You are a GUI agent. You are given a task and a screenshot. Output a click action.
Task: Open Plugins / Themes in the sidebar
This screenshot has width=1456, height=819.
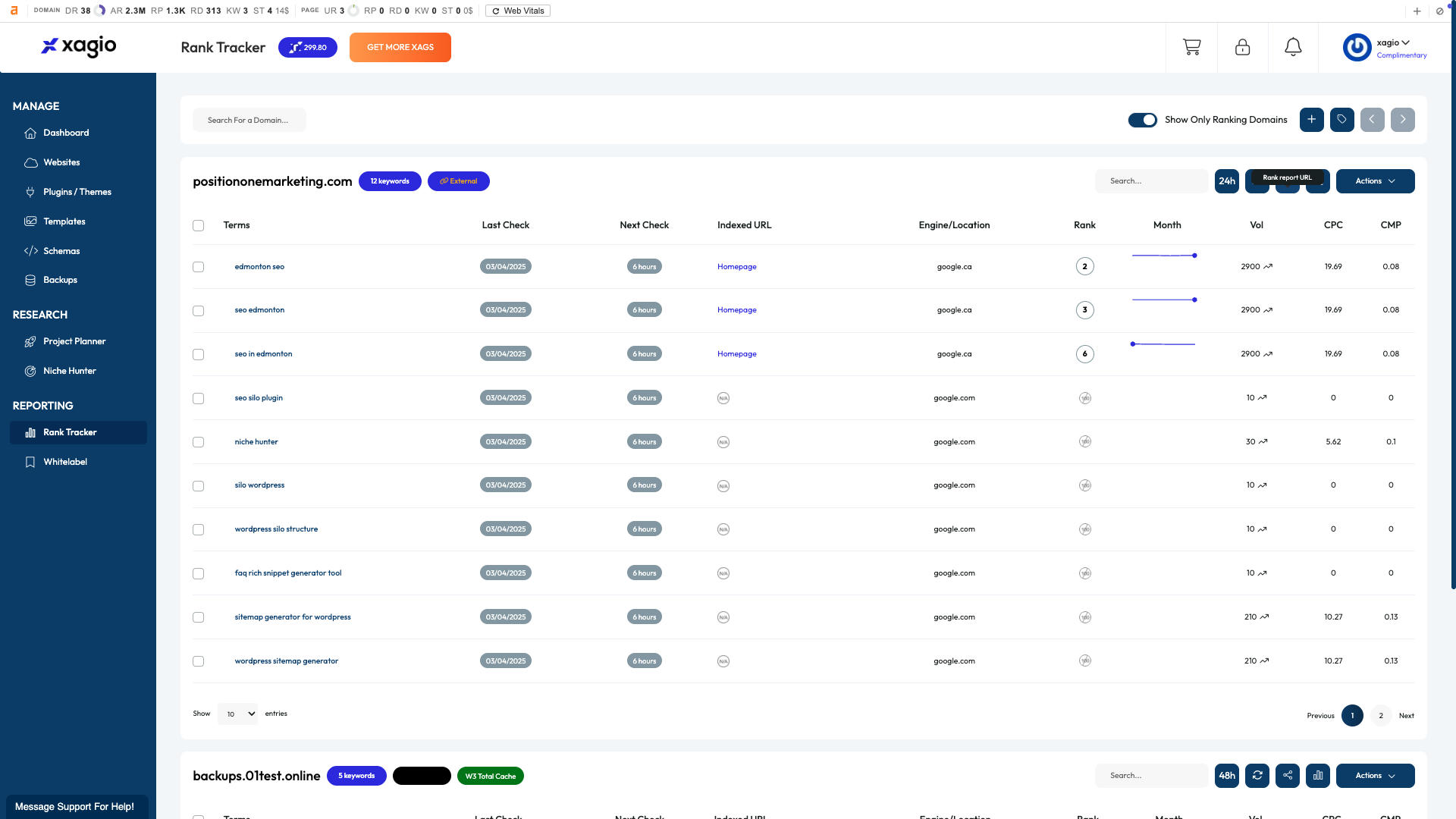(x=77, y=192)
